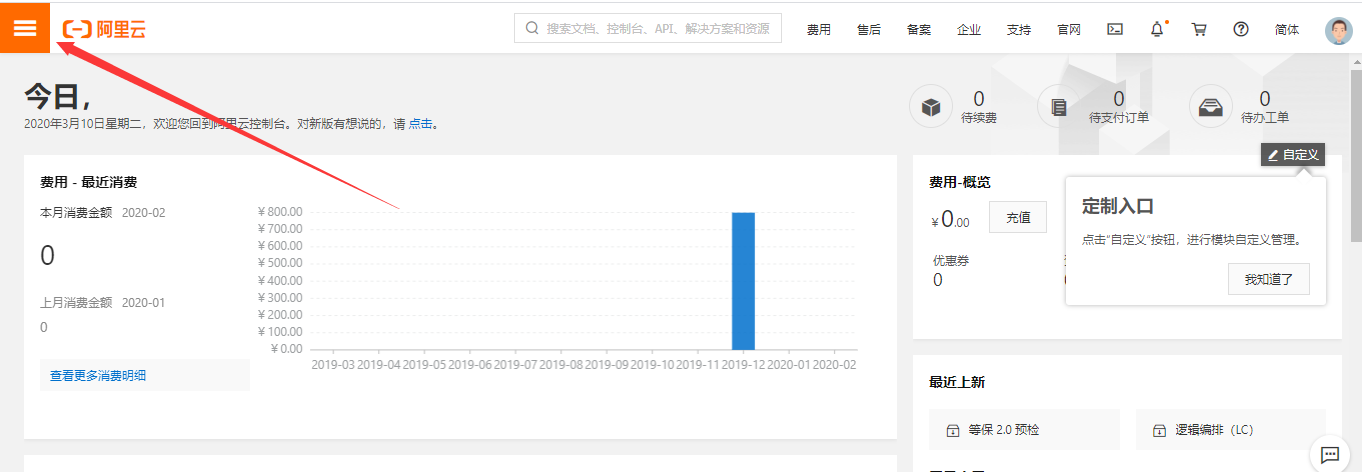Click the 上月消费金额 label
1362x472 pixels.
[x=76, y=302]
